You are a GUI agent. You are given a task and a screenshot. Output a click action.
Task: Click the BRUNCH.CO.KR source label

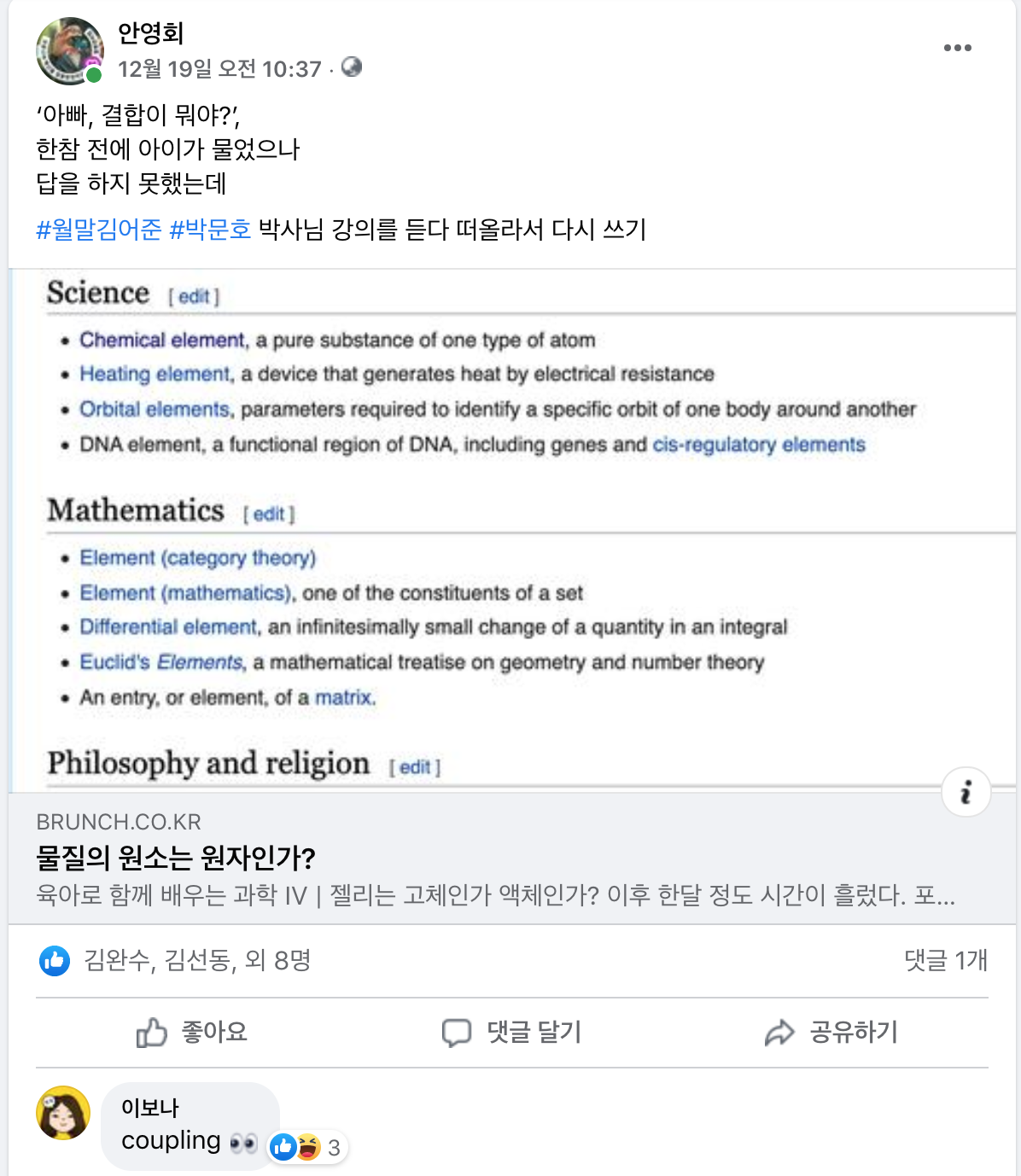119,822
